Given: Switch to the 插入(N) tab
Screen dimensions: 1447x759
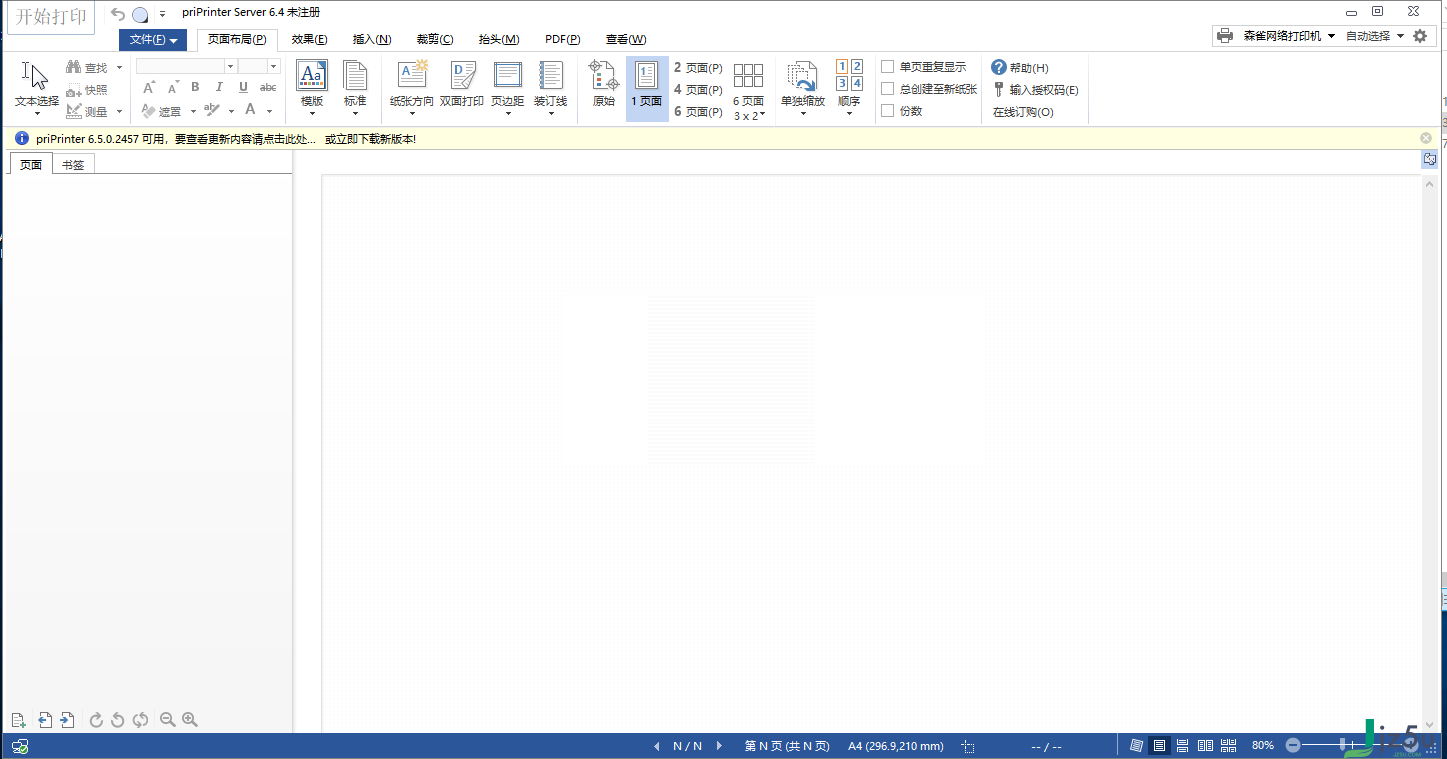Looking at the screenshot, I should tap(372, 40).
